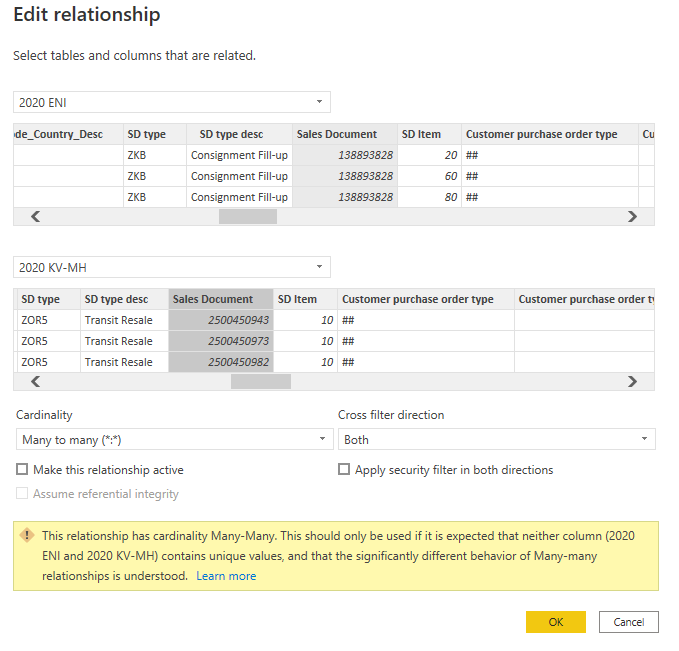This screenshot has height=651, width=679.
Task: Check the Assume referential integrity box
Action: tap(22, 493)
